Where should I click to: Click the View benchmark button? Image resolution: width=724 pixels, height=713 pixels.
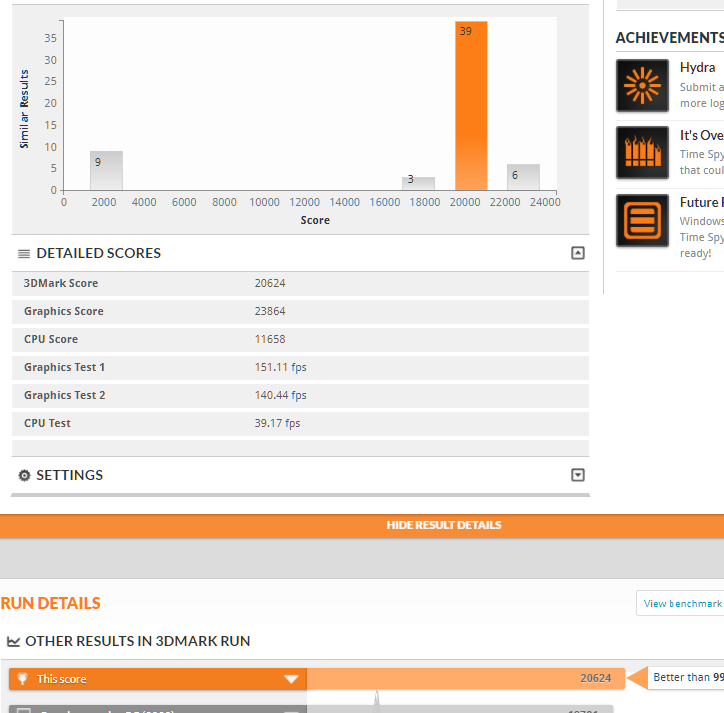(x=682, y=603)
